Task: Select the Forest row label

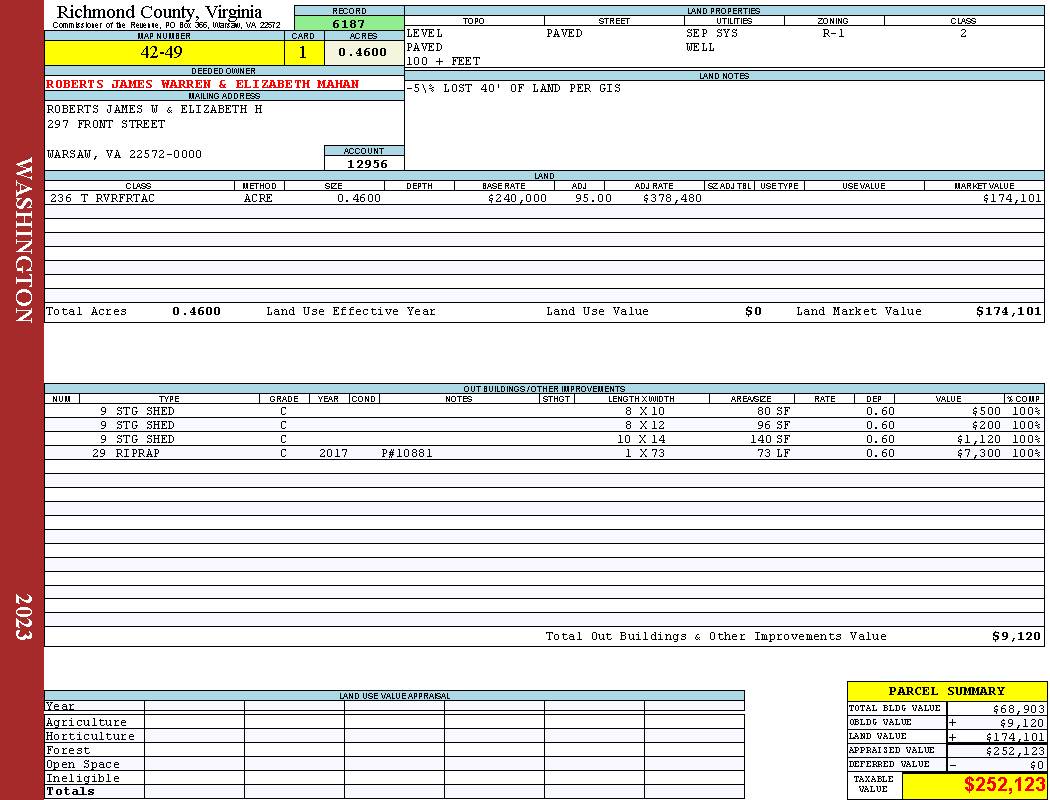Action: (68, 750)
